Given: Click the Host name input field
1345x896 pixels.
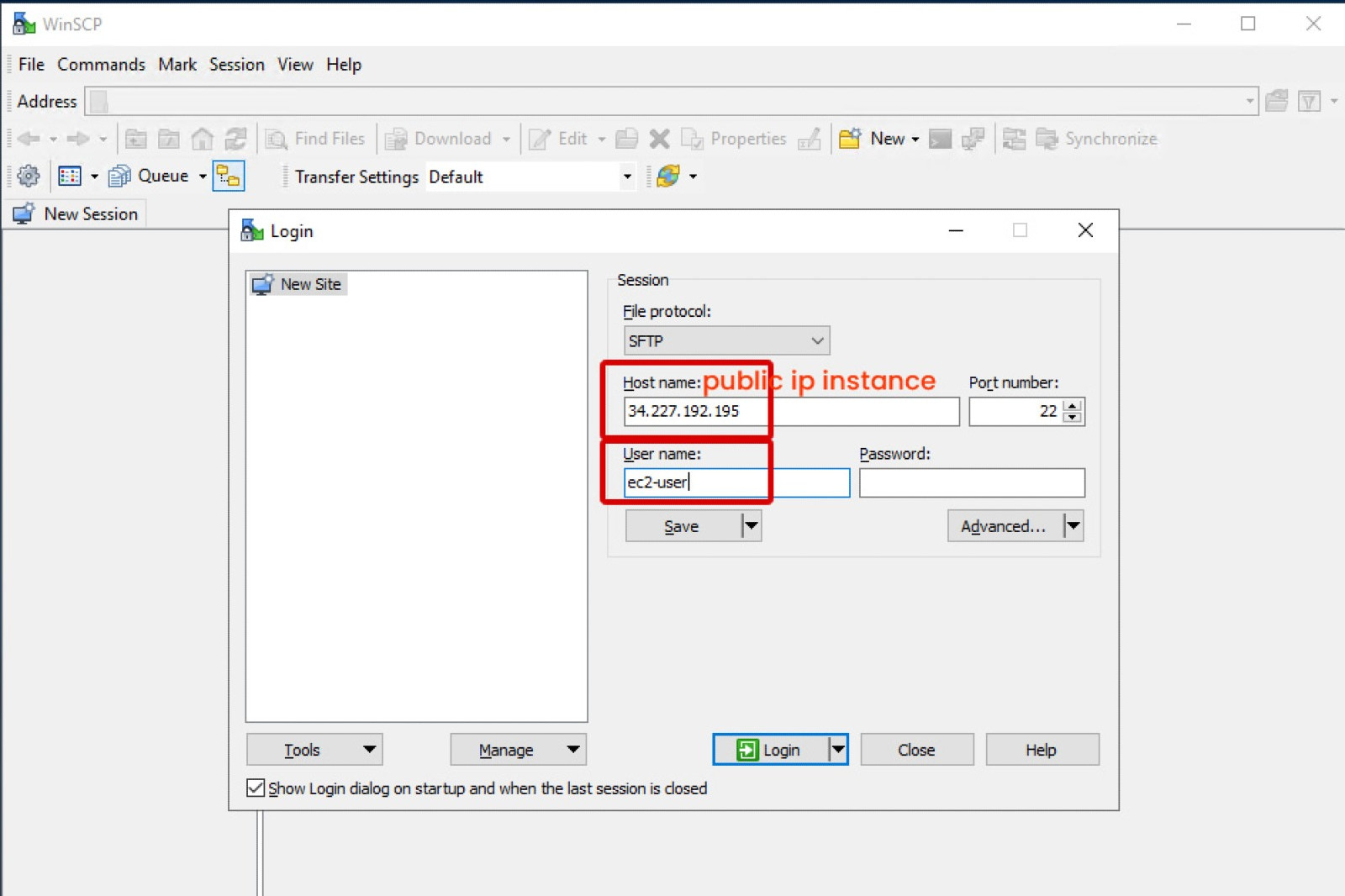Looking at the screenshot, I should pos(791,411).
